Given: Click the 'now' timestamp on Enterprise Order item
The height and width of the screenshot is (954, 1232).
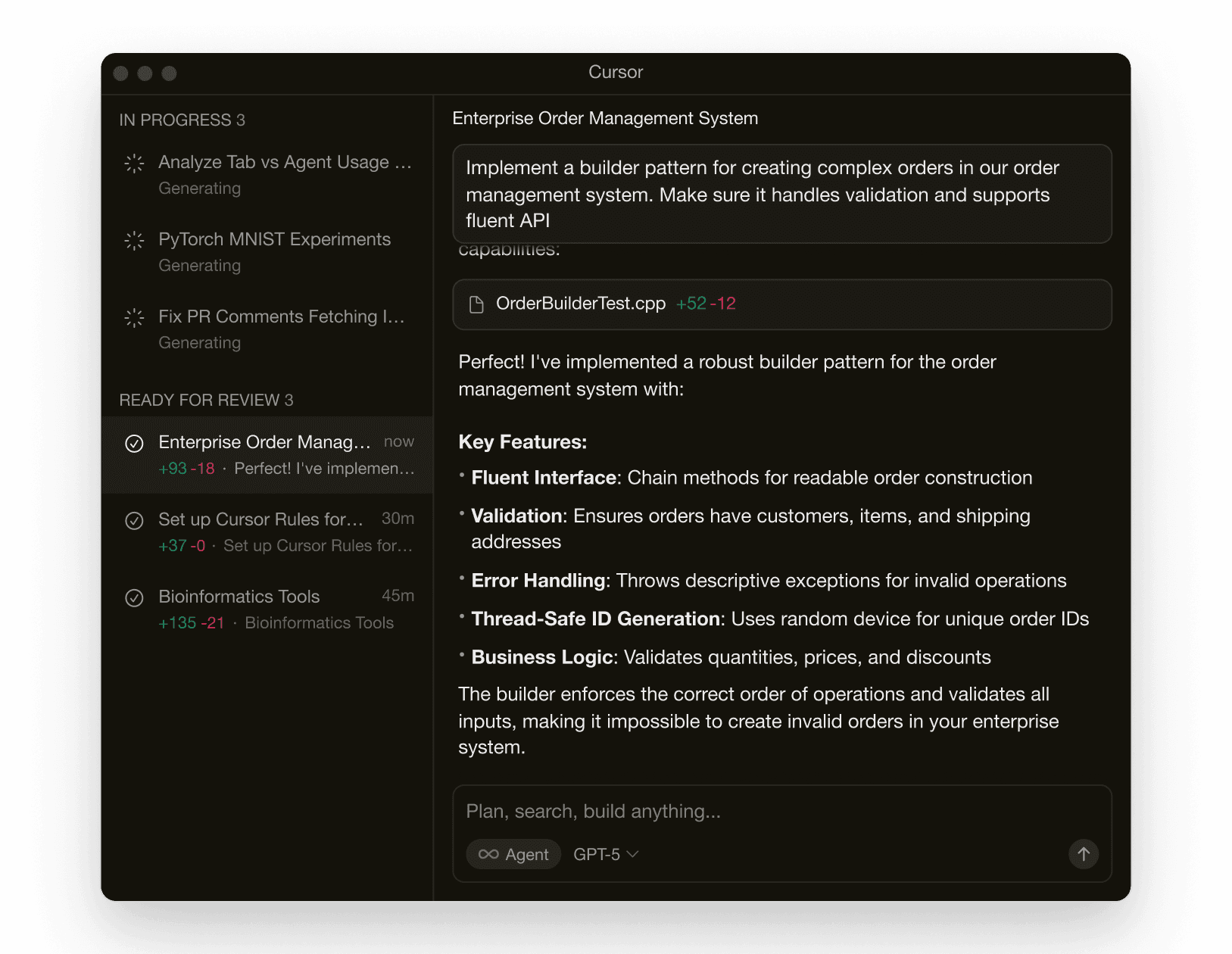Looking at the screenshot, I should tap(399, 441).
